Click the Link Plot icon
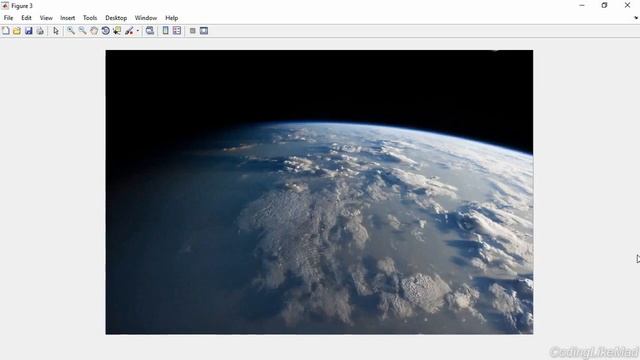Screen dimensions: 640x360 [x=150, y=31]
